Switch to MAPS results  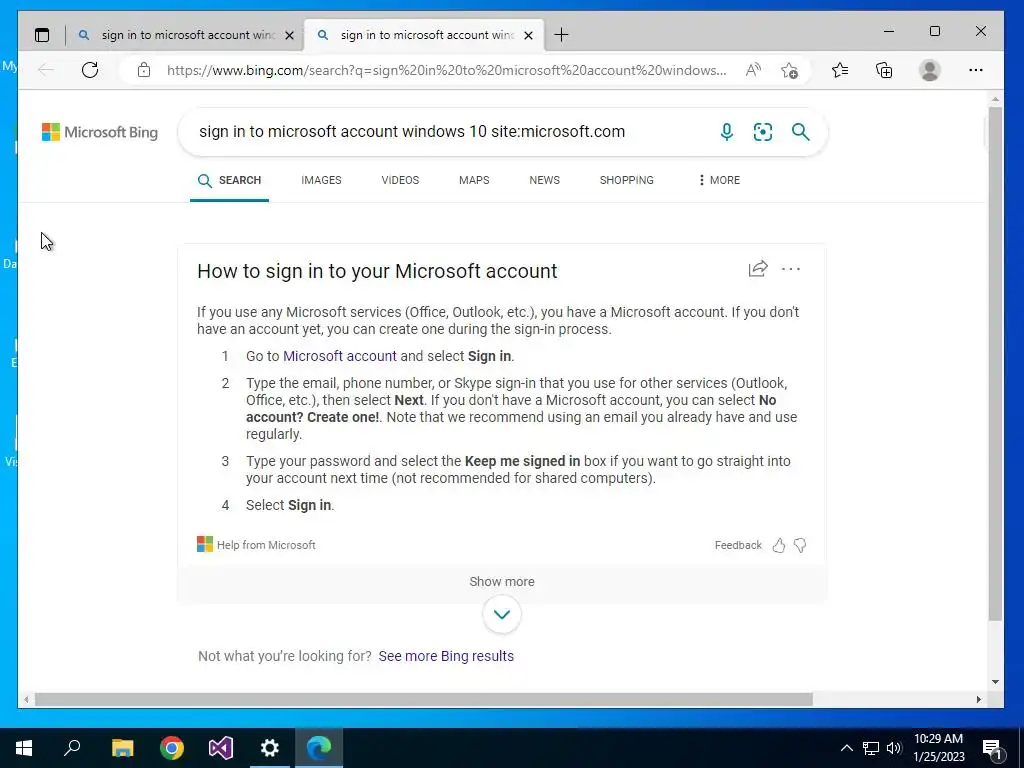[474, 180]
